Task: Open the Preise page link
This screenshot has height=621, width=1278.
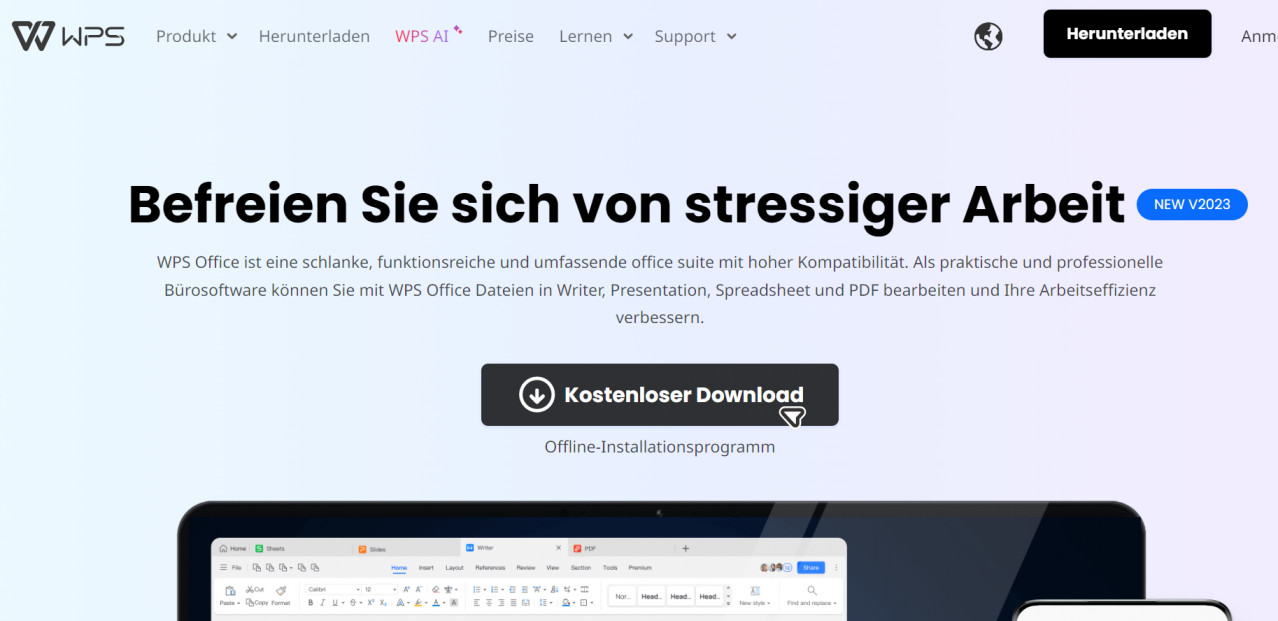Action: [x=510, y=36]
